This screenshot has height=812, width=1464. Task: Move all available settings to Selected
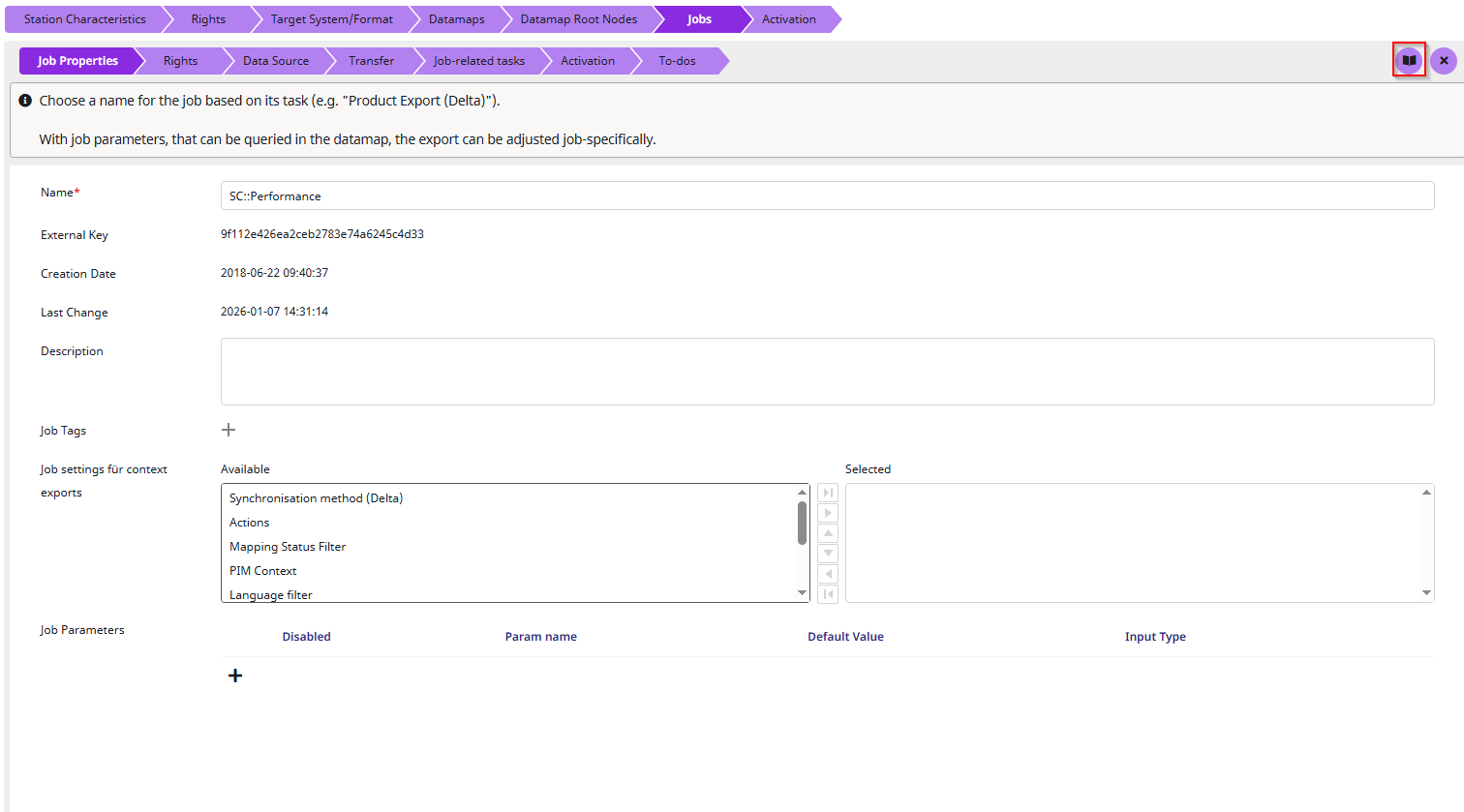click(828, 493)
